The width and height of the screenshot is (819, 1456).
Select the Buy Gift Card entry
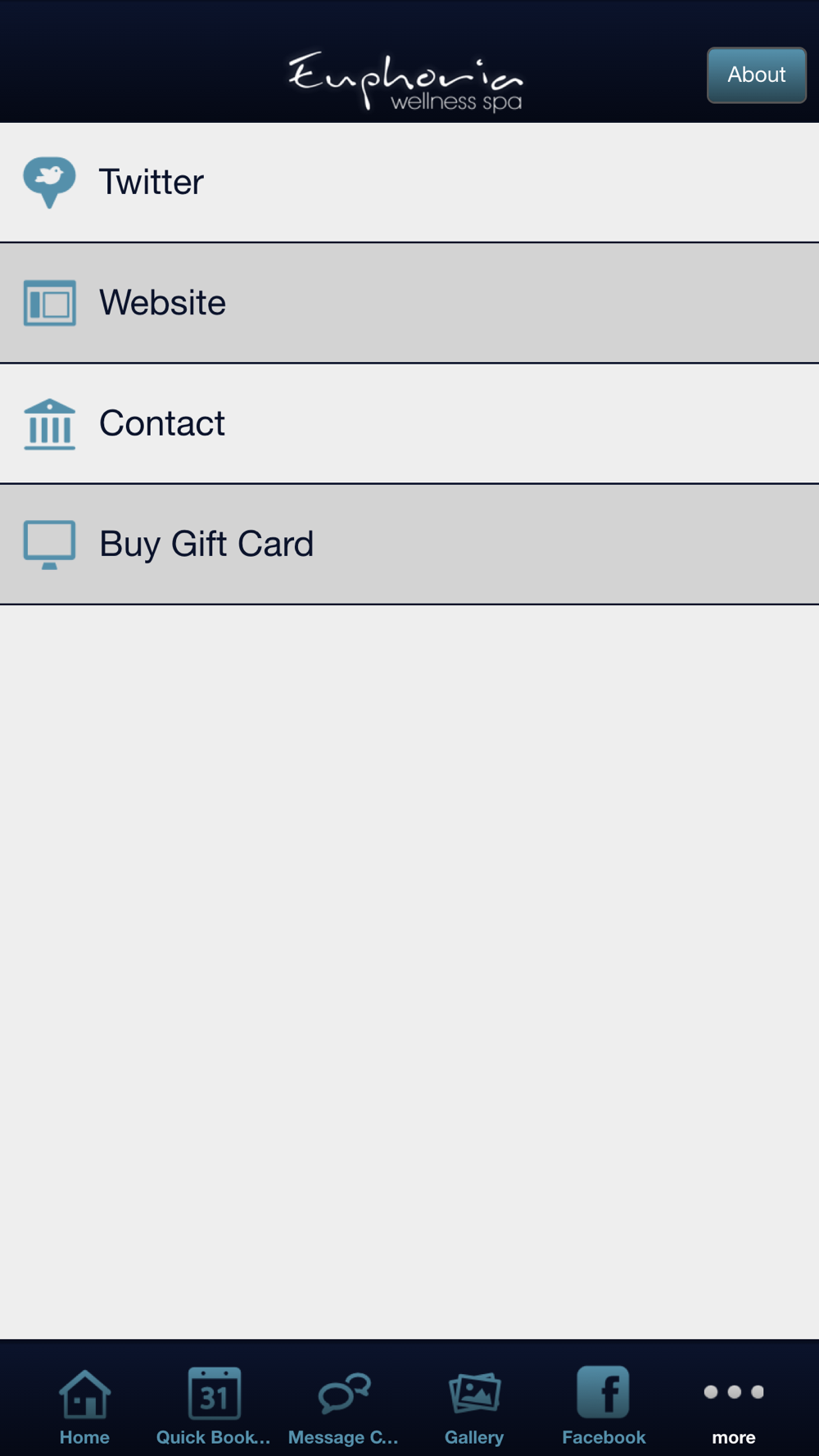coord(409,544)
